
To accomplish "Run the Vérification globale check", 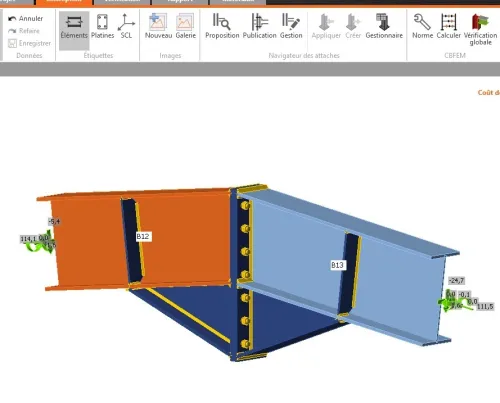I will 480,29.
